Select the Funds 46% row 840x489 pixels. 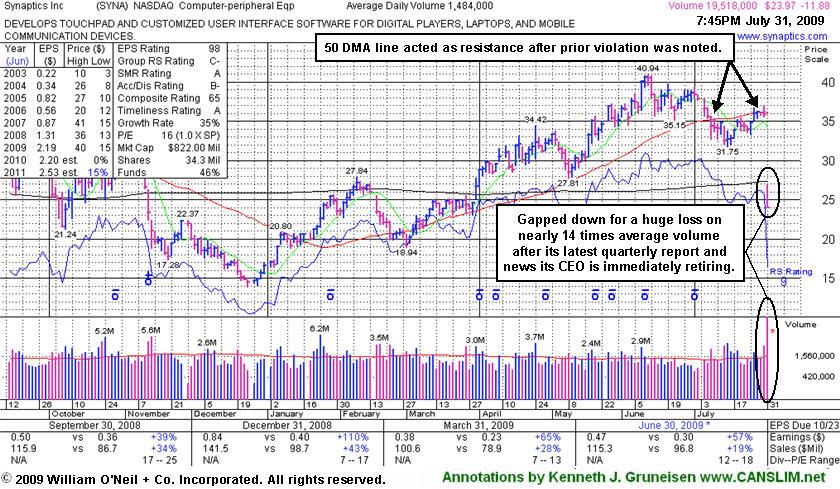[168, 172]
